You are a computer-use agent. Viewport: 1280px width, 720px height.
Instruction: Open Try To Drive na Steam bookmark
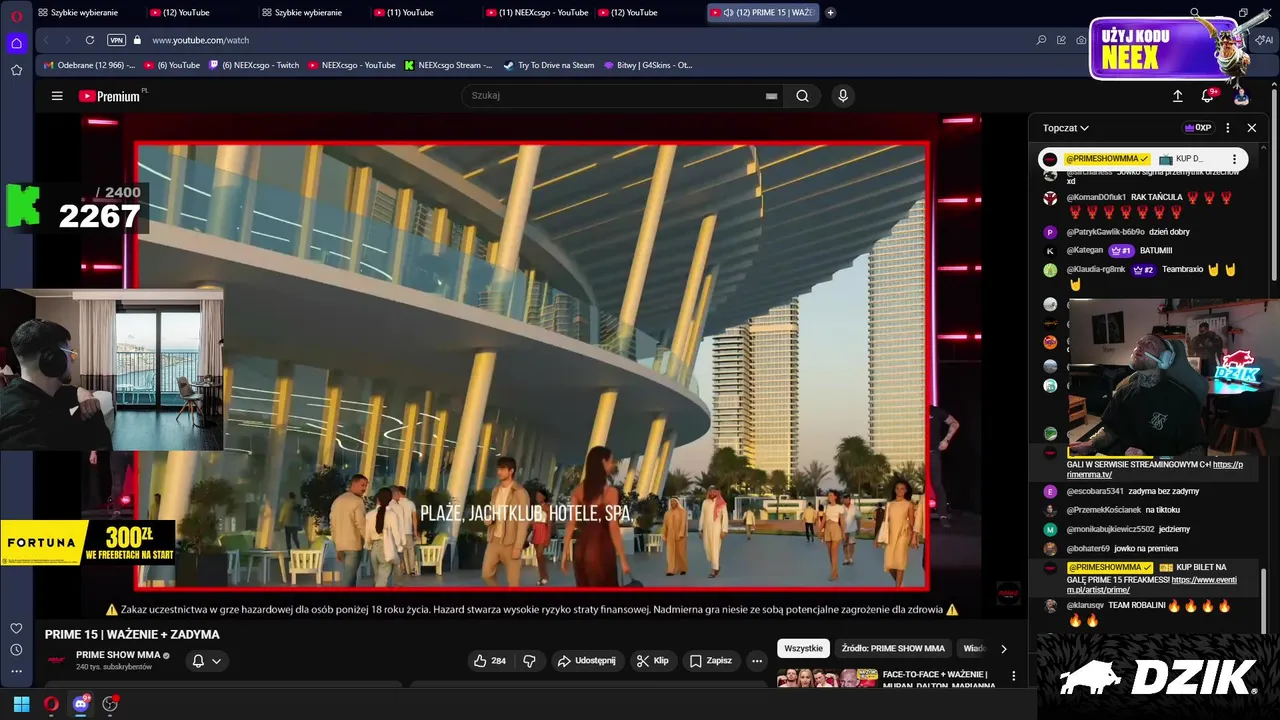(548, 65)
